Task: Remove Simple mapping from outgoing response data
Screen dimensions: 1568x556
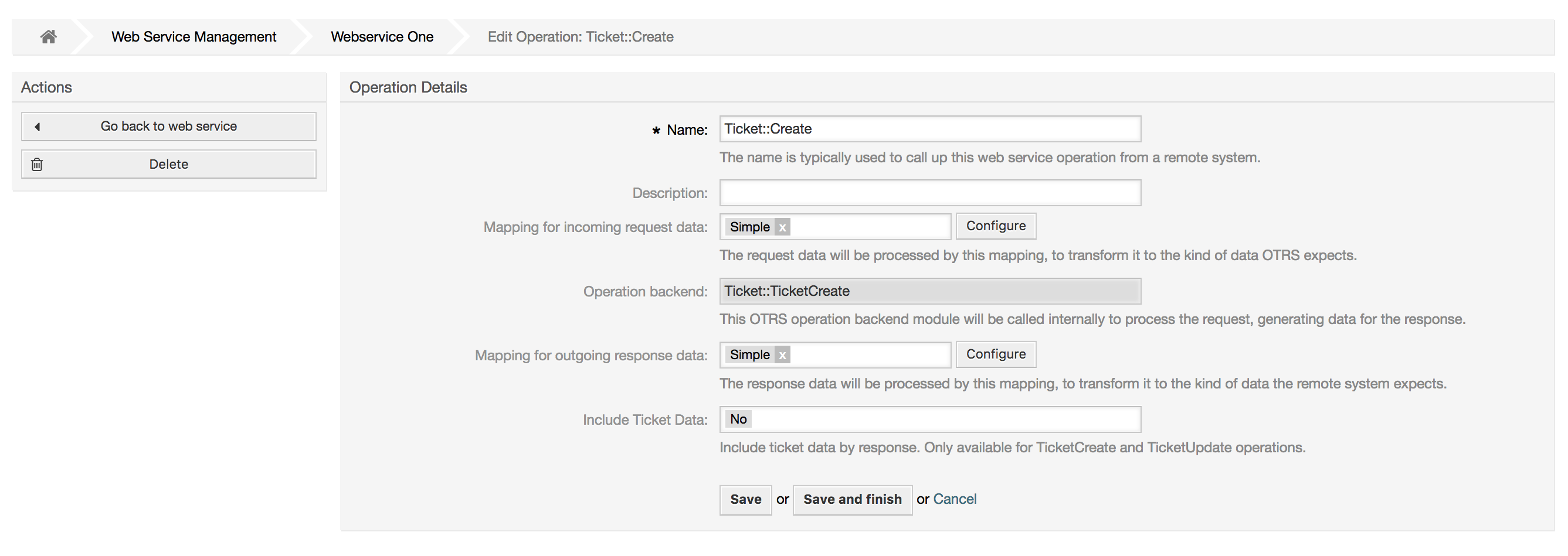Action: [x=783, y=354]
